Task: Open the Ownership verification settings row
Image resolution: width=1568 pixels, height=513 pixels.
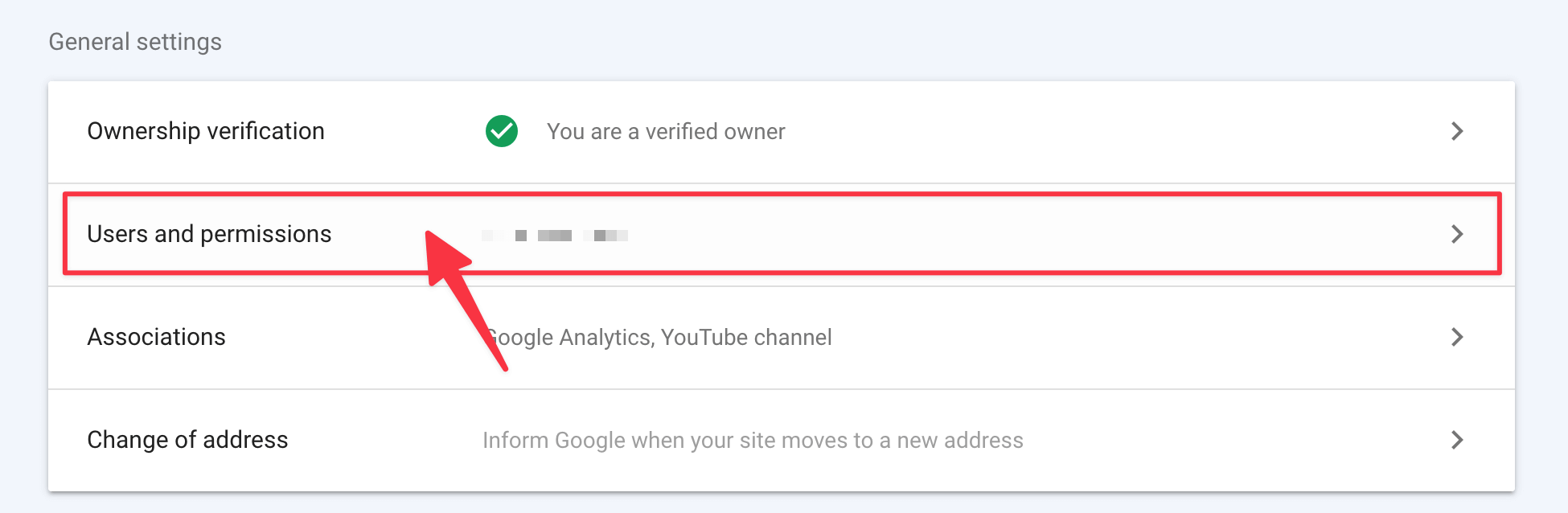Action: [784, 131]
